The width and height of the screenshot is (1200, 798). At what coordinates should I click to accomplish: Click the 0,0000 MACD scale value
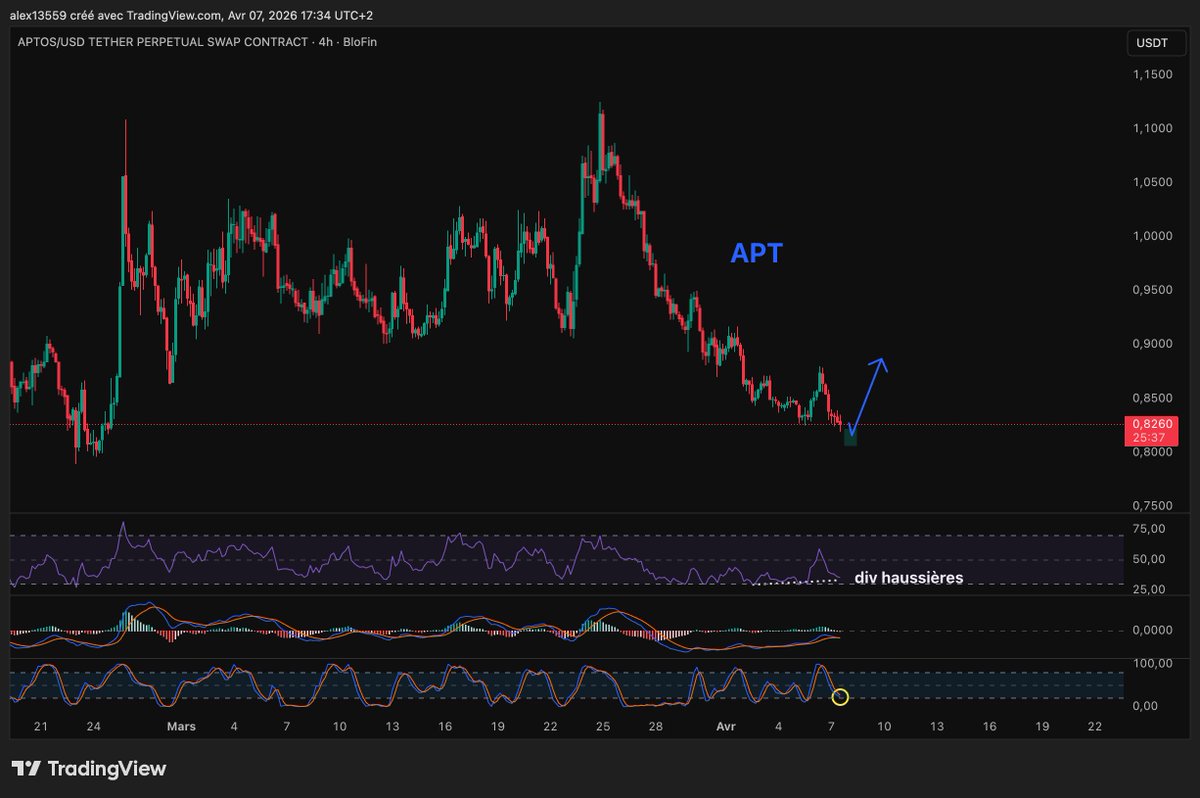click(x=1153, y=631)
